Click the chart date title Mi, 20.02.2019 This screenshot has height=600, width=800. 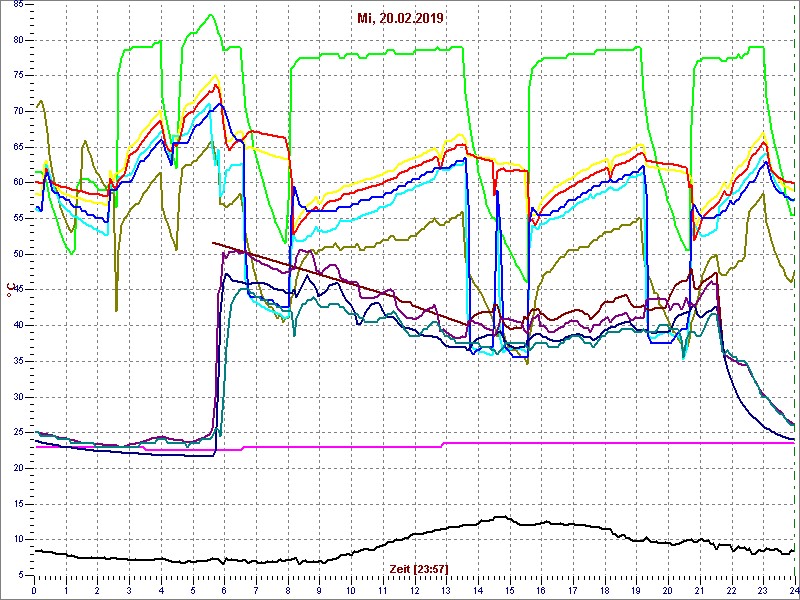[x=400, y=19]
